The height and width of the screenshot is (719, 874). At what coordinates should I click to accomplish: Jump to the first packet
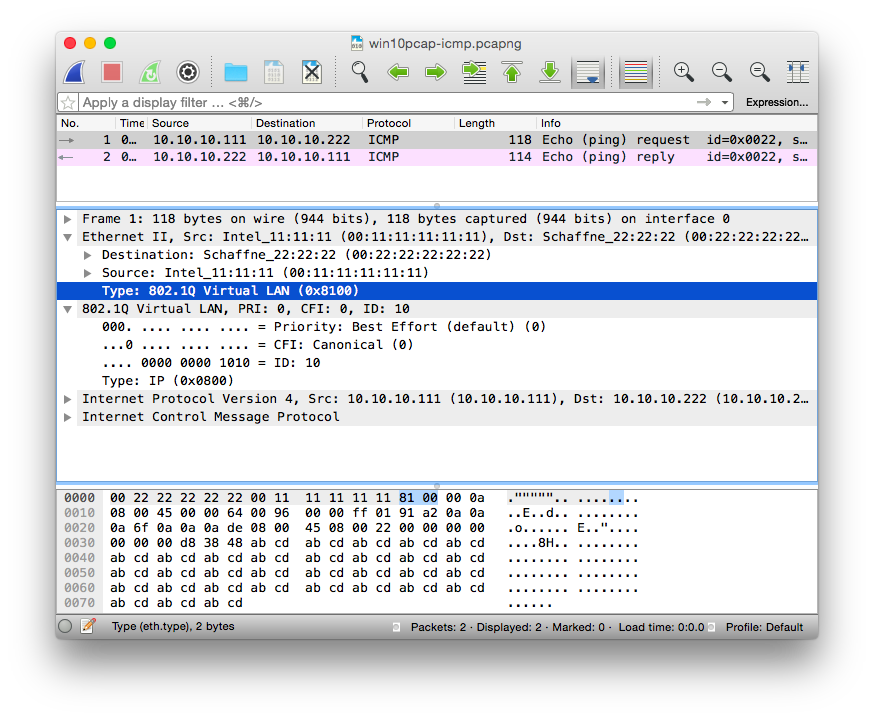click(x=512, y=72)
